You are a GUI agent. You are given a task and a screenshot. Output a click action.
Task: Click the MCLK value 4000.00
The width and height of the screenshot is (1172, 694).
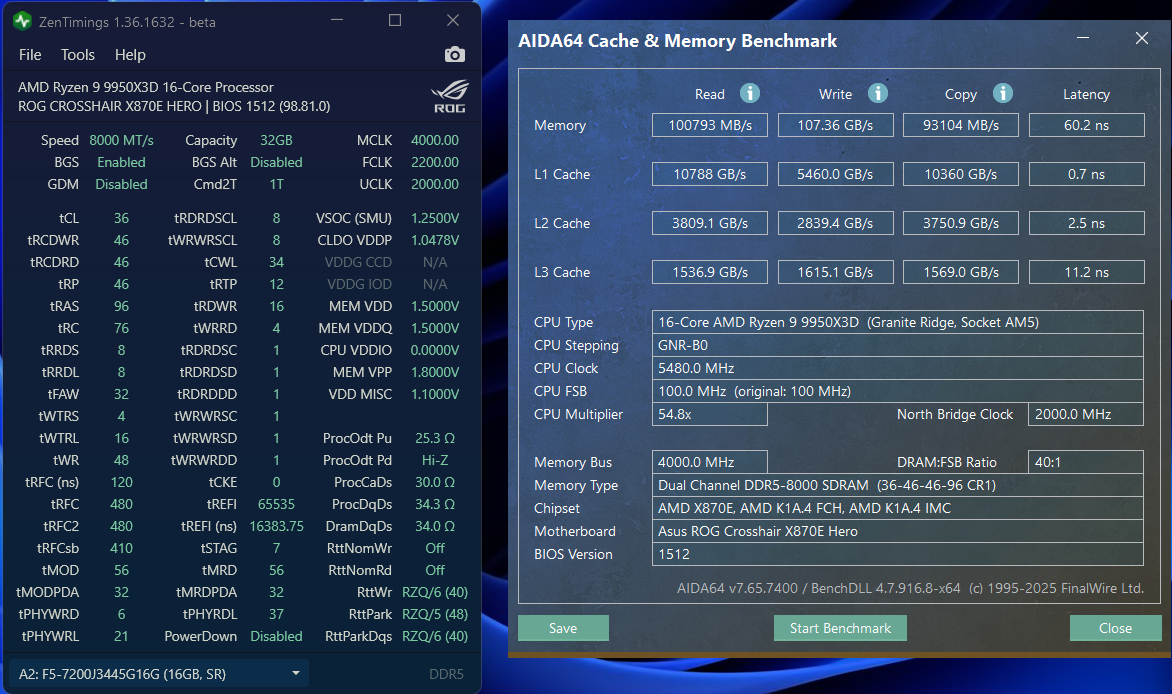click(435, 140)
